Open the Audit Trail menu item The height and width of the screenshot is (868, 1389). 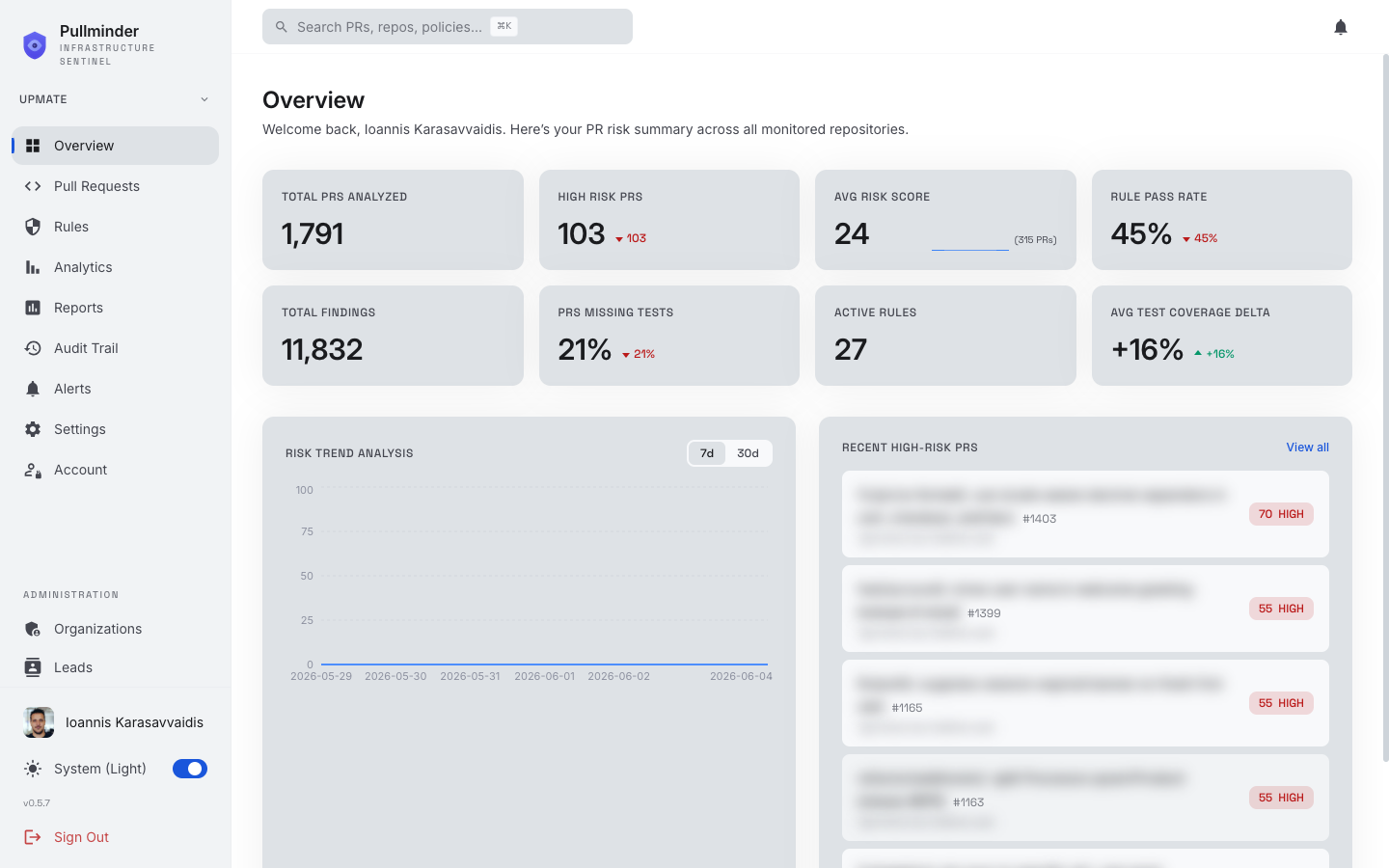coord(116,348)
